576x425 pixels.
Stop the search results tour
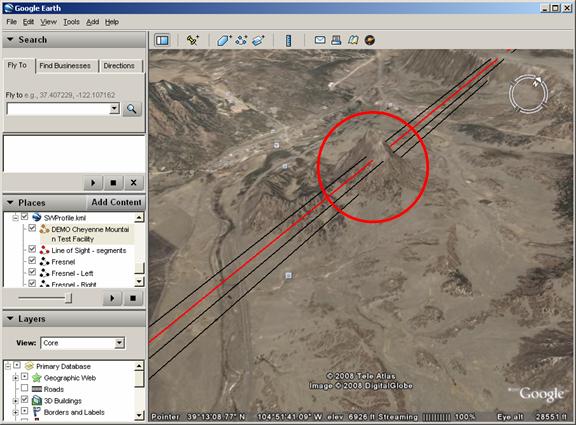113,183
